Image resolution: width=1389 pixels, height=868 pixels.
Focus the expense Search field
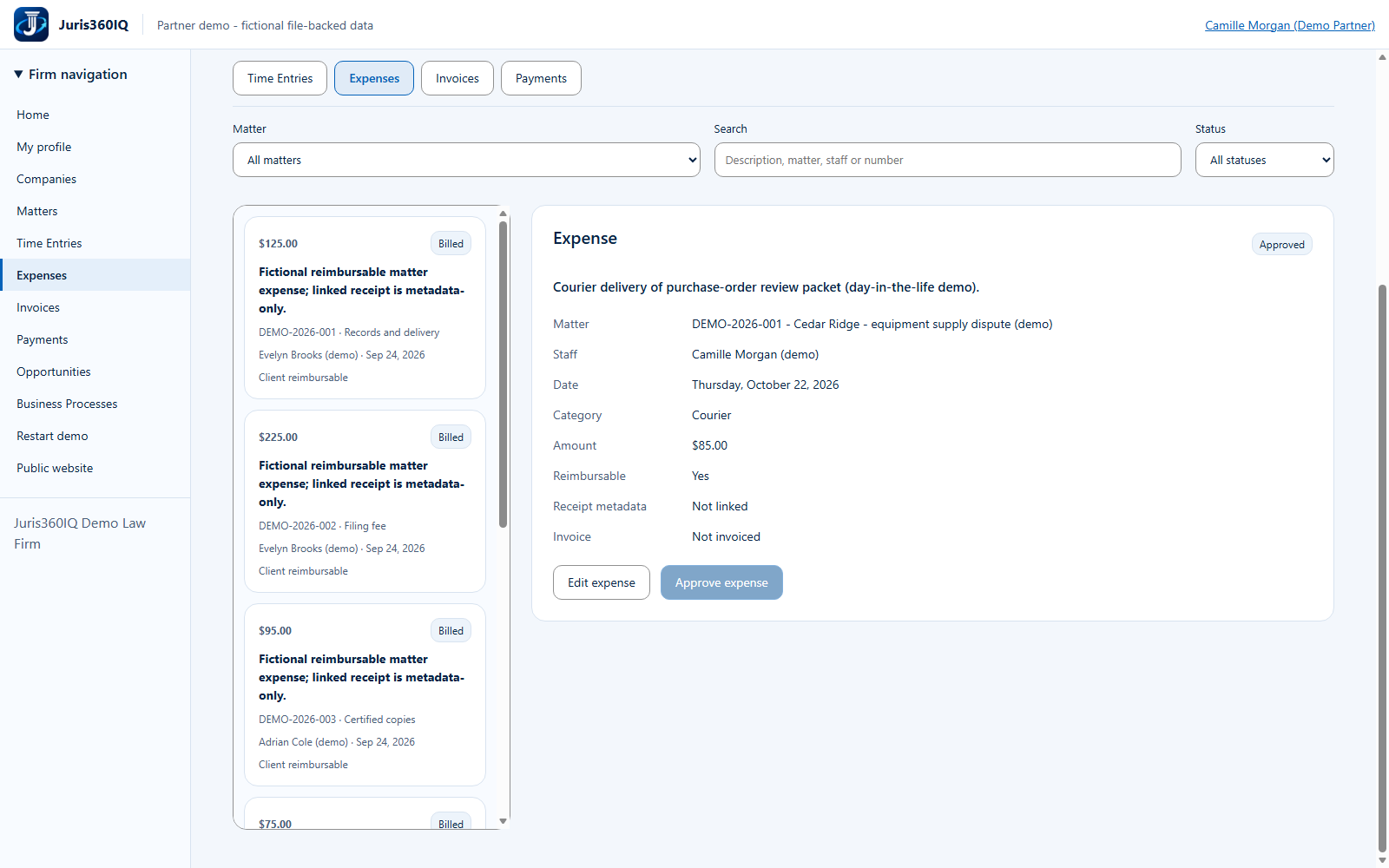tap(947, 160)
